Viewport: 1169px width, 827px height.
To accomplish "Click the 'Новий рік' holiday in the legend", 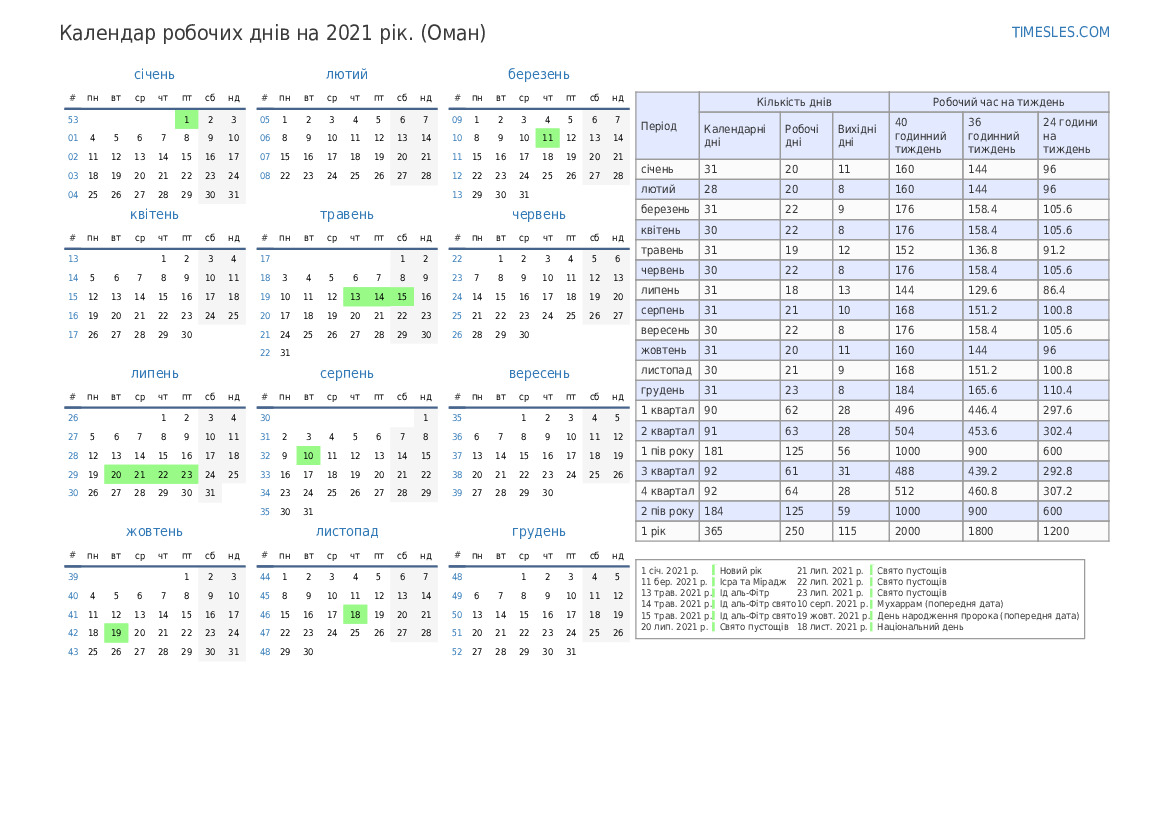I will (x=740, y=570).
